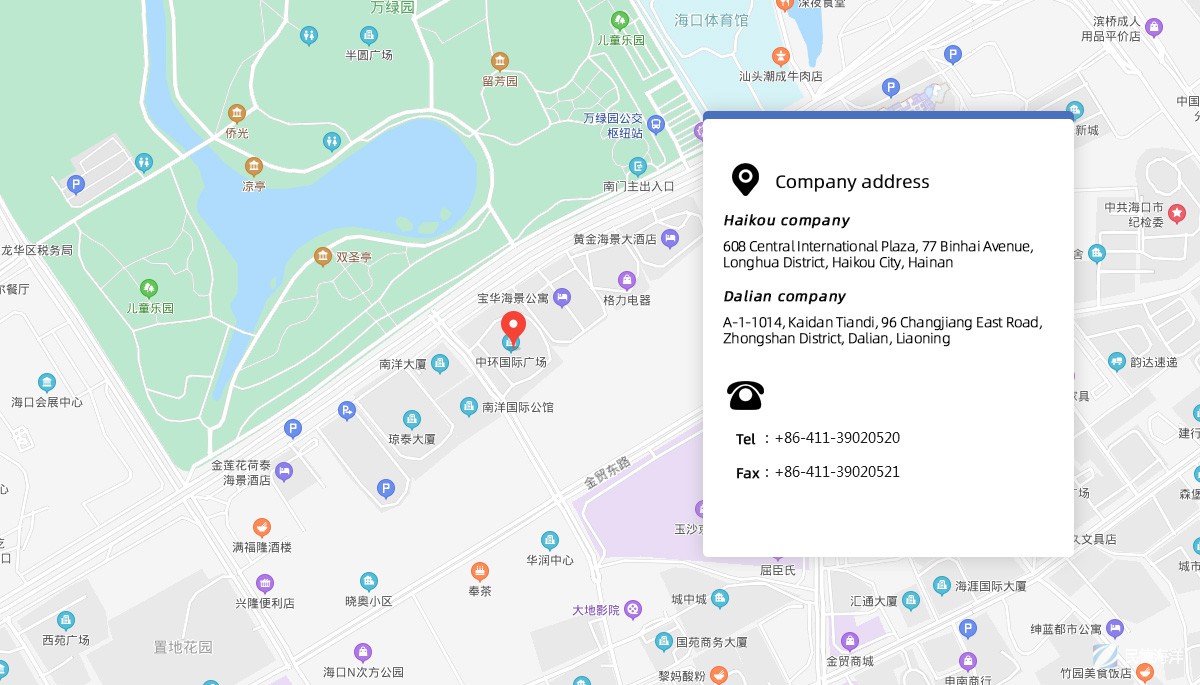Viewport: 1200px width, 685px height.
Task: Select the 南门主出入口 entrance icon
Action: [x=638, y=166]
